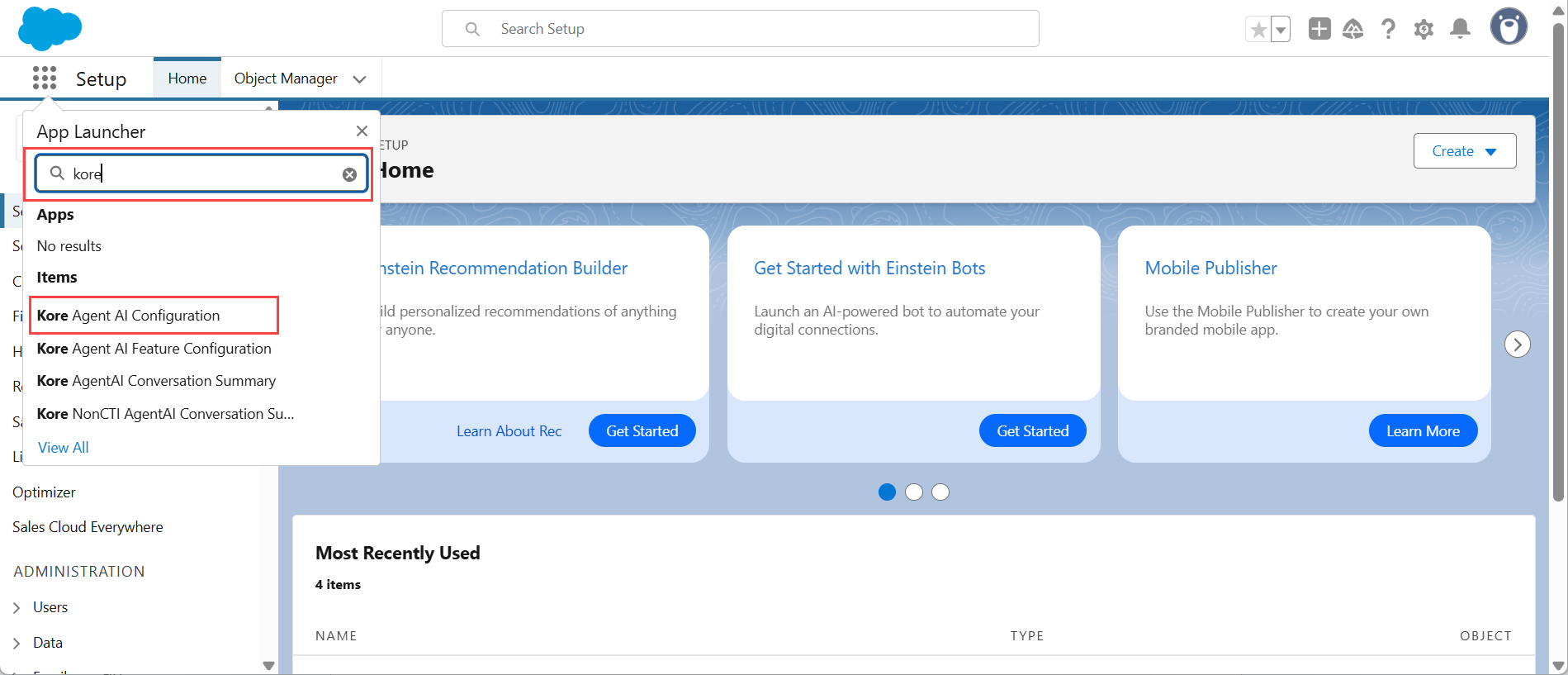Open Kore Agent AI Feature Configuration
This screenshot has width=1568, height=675.
pyautogui.click(x=154, y=349)
